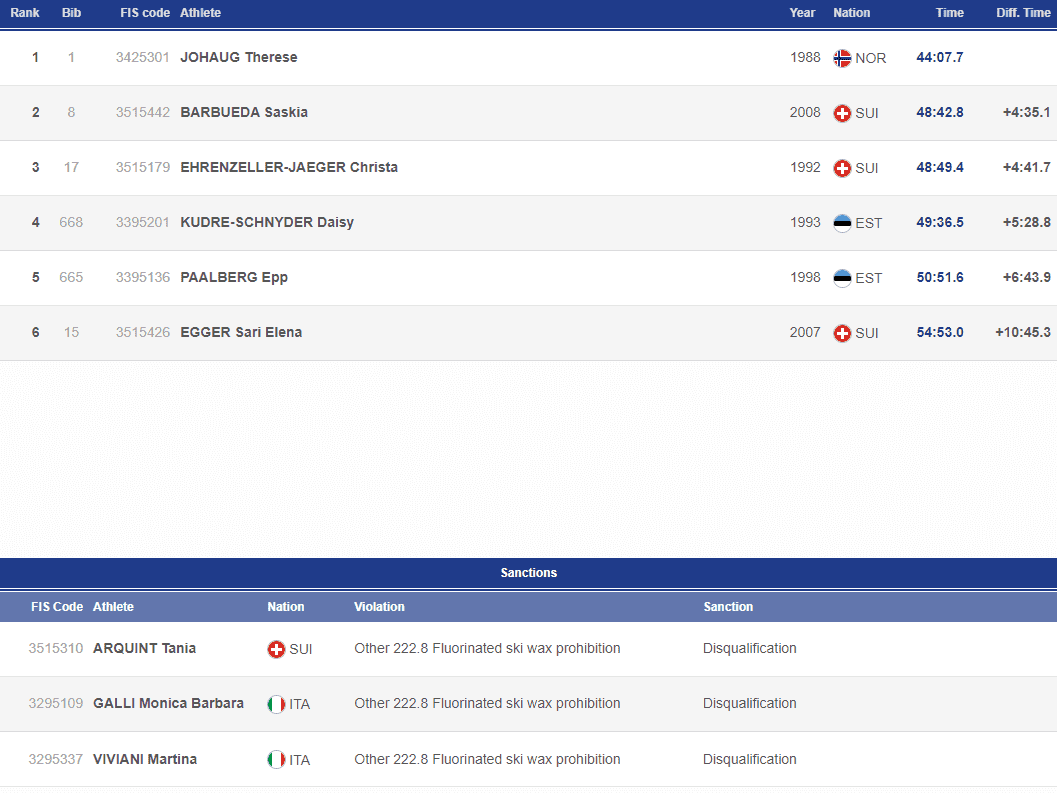
Task: Click winning time 44:07.7
Action: (940, 57)
